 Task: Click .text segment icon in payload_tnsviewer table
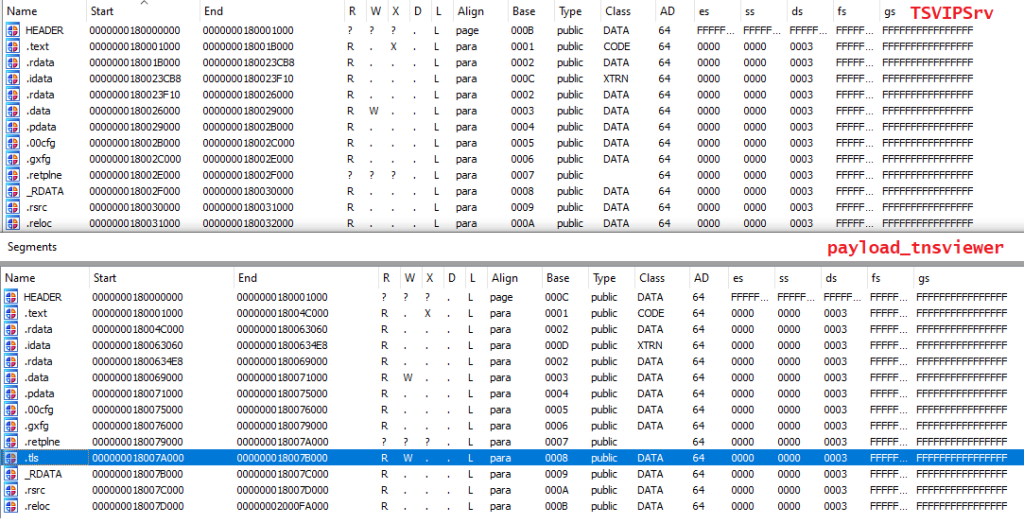pos(11,313)
